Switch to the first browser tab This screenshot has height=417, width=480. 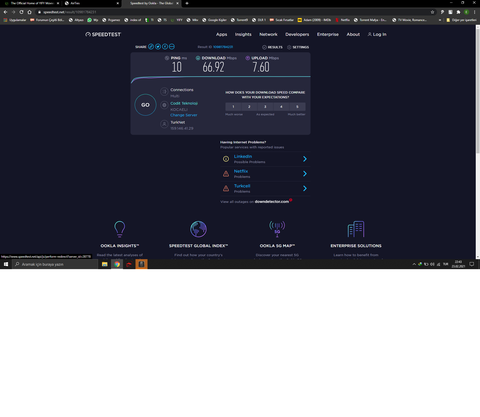click(32, 3)
